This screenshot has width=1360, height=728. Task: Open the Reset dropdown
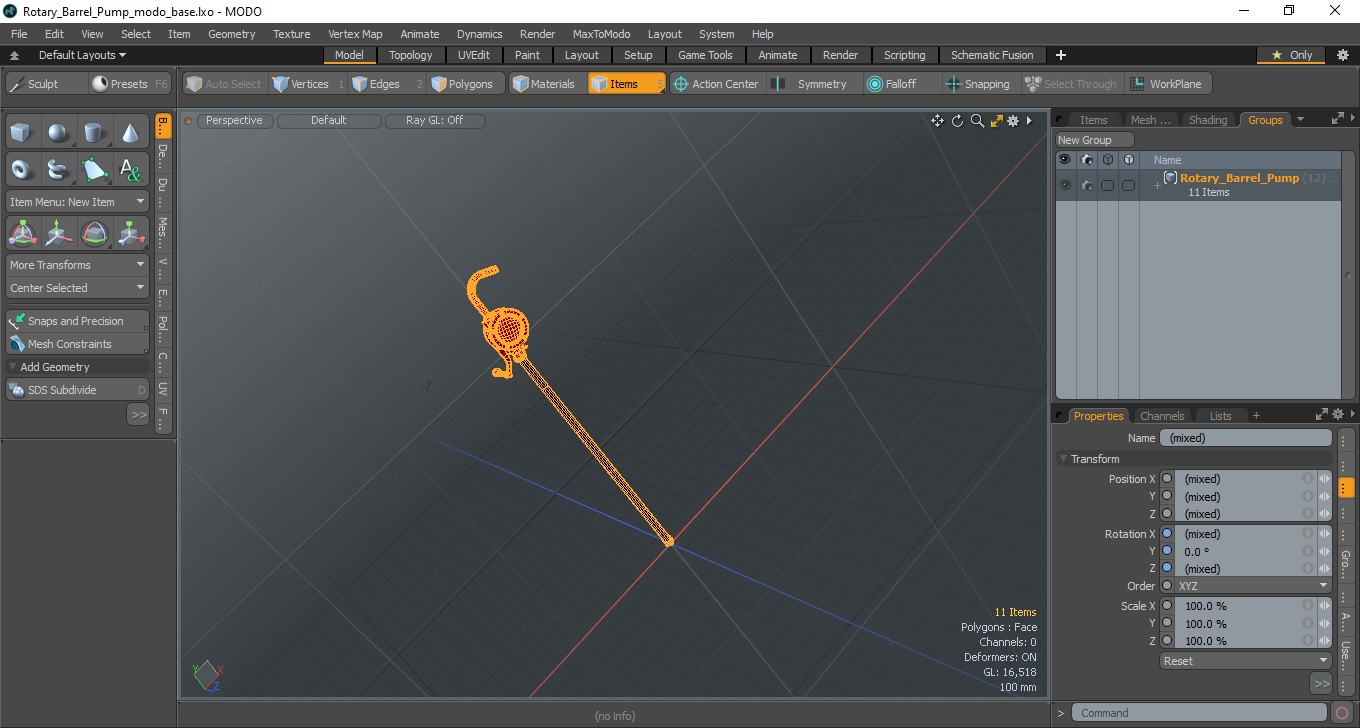pos(1245,661)
